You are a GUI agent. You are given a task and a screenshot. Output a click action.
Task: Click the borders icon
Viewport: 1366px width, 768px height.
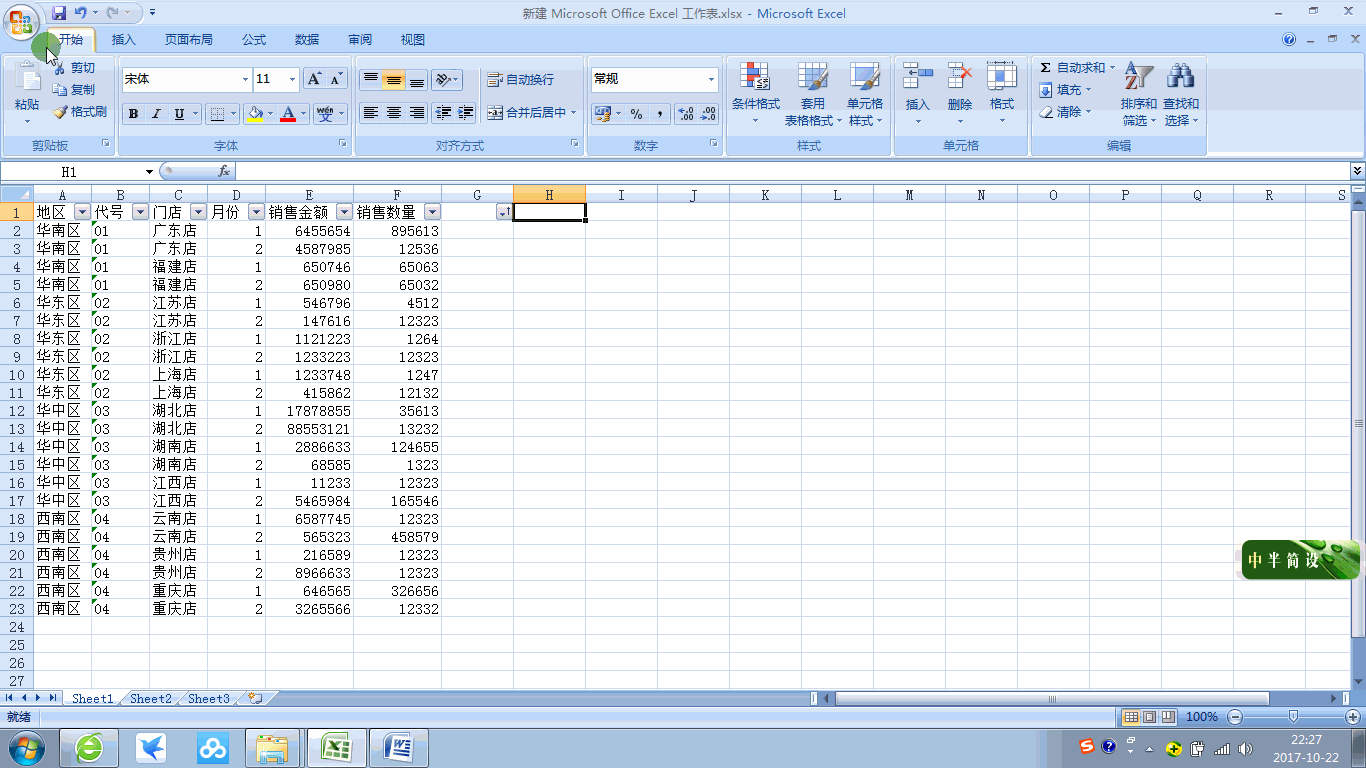218,114
